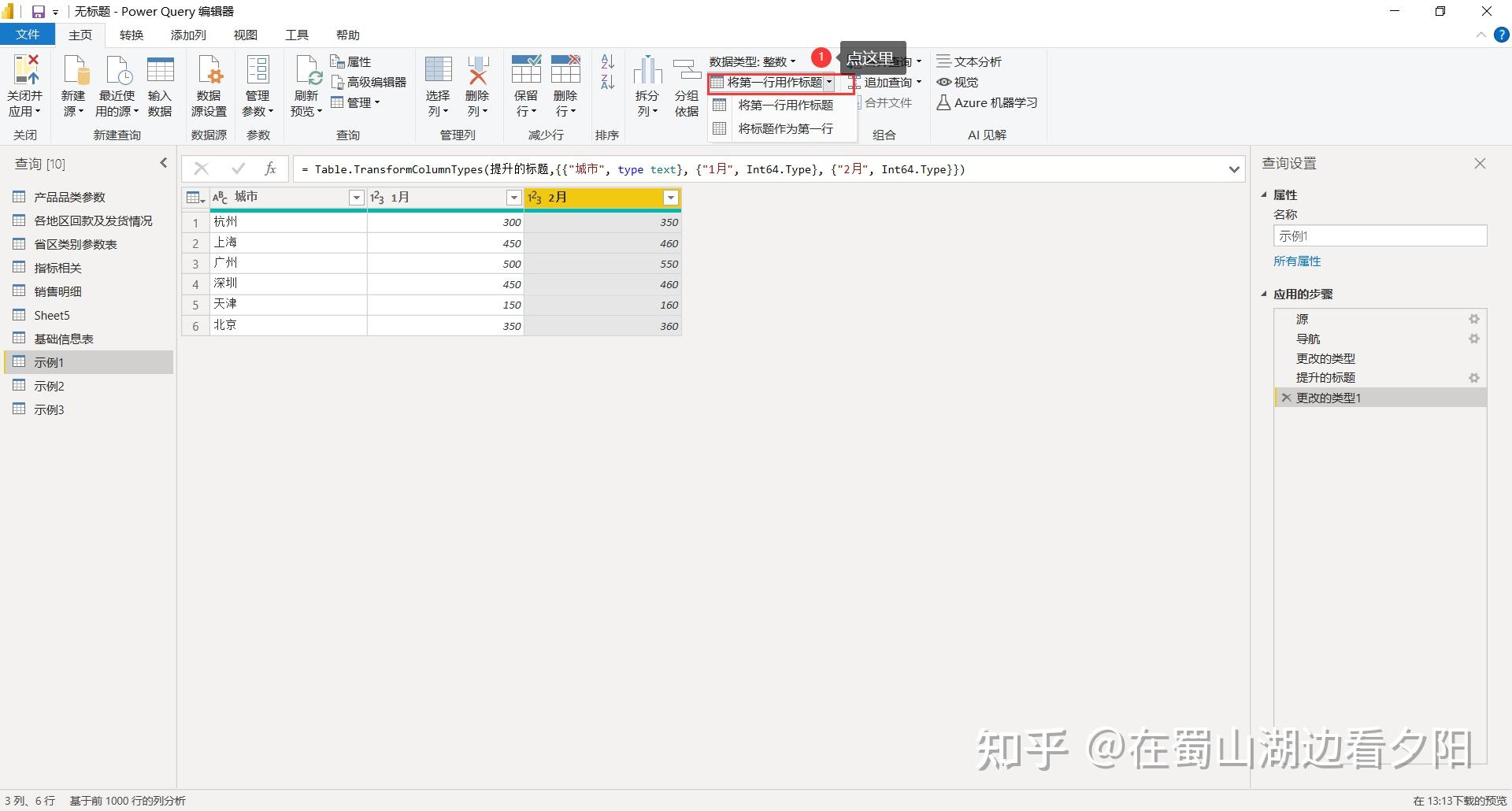1512x811 pixels.
Task: Click the 名称 field containing 示例1
Action: (1380, 235)
